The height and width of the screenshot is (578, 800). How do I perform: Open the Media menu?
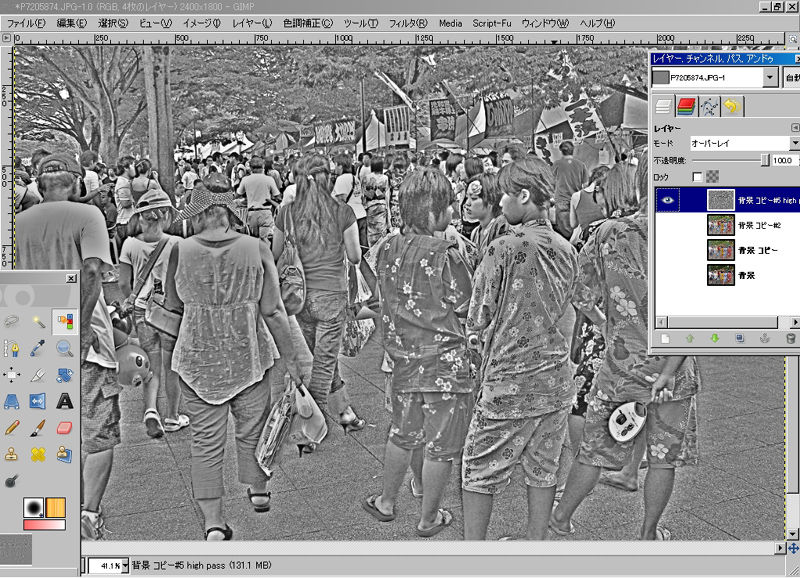(x=451, y=23)
